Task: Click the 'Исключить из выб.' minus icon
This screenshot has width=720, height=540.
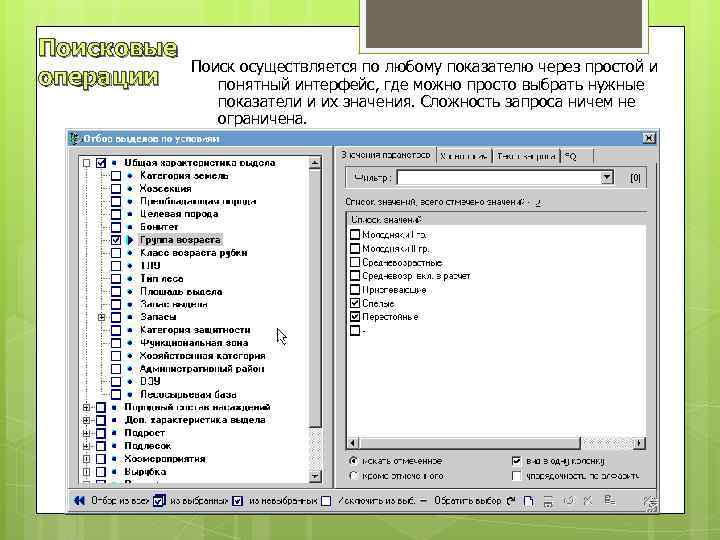Action: (x=423, y=501)
